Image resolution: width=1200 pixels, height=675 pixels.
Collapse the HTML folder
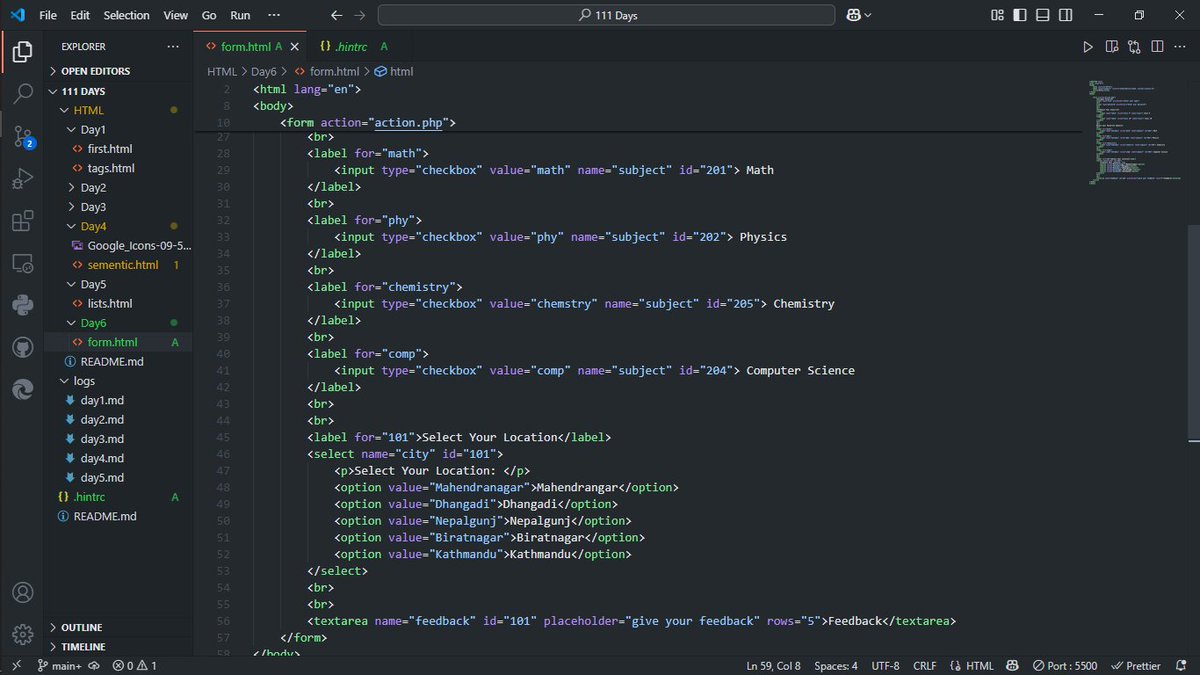119,110
